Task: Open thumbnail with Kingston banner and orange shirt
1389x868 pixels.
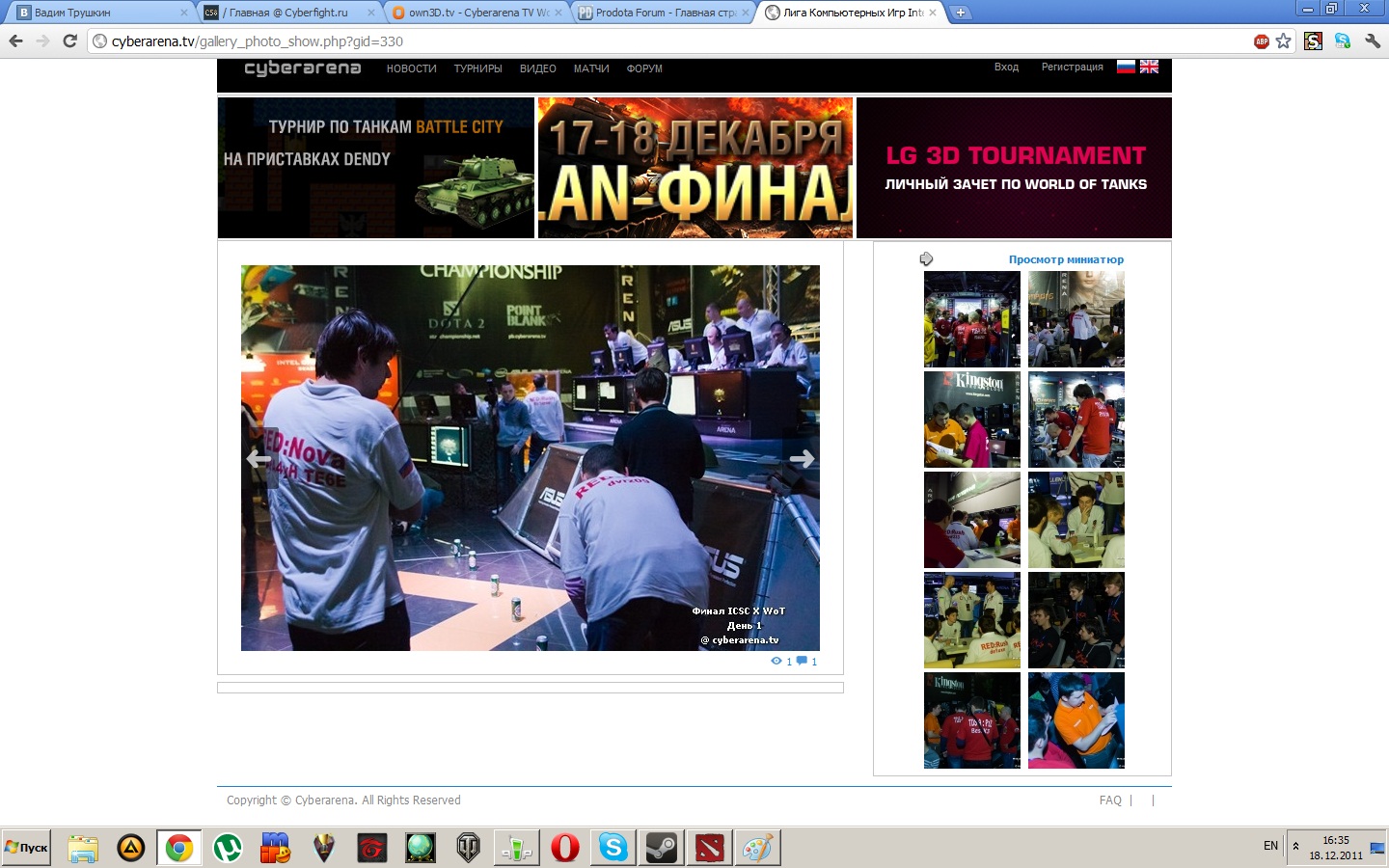Action: tap(972, 420)
